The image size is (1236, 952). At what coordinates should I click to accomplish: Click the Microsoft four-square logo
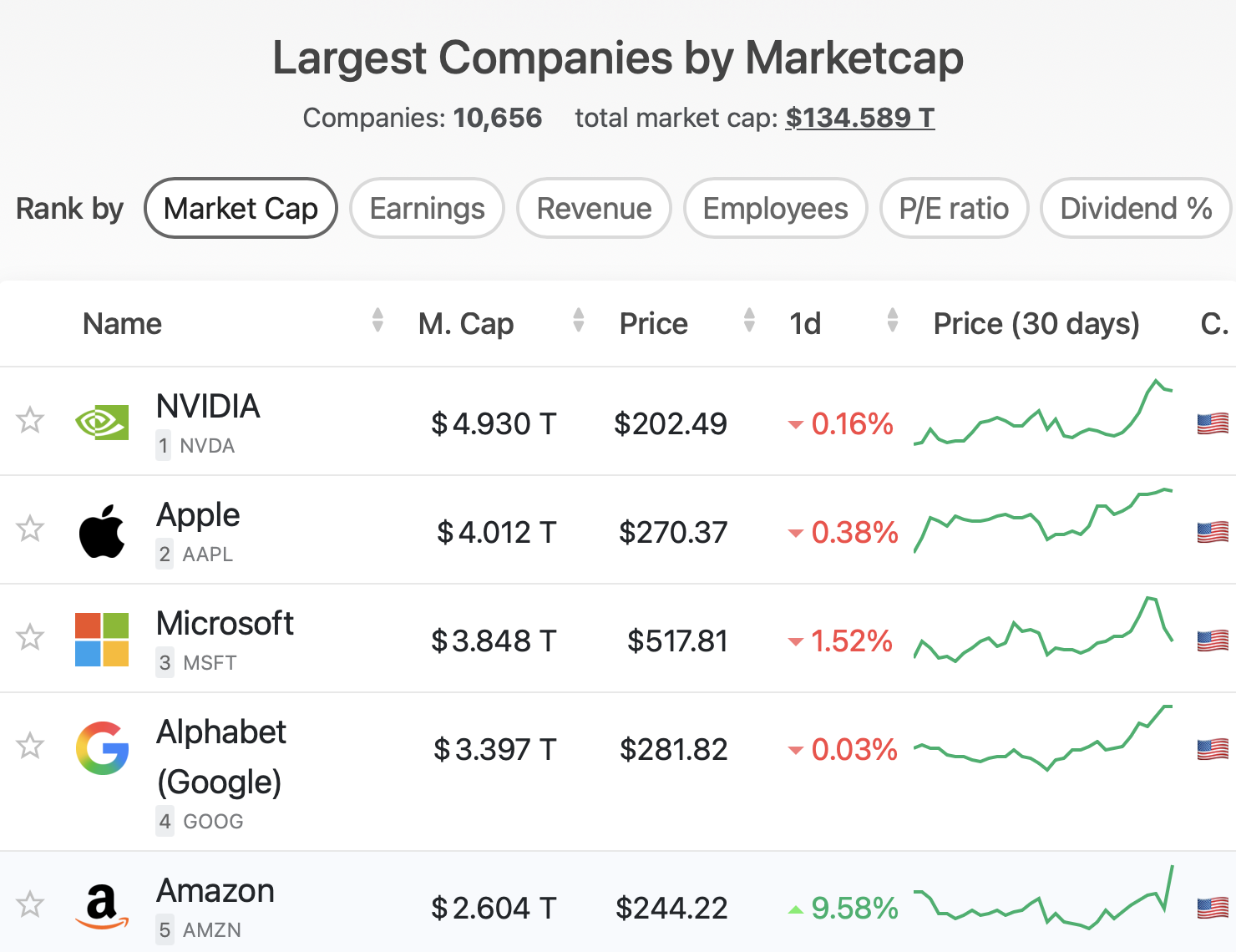coord(102,640)
